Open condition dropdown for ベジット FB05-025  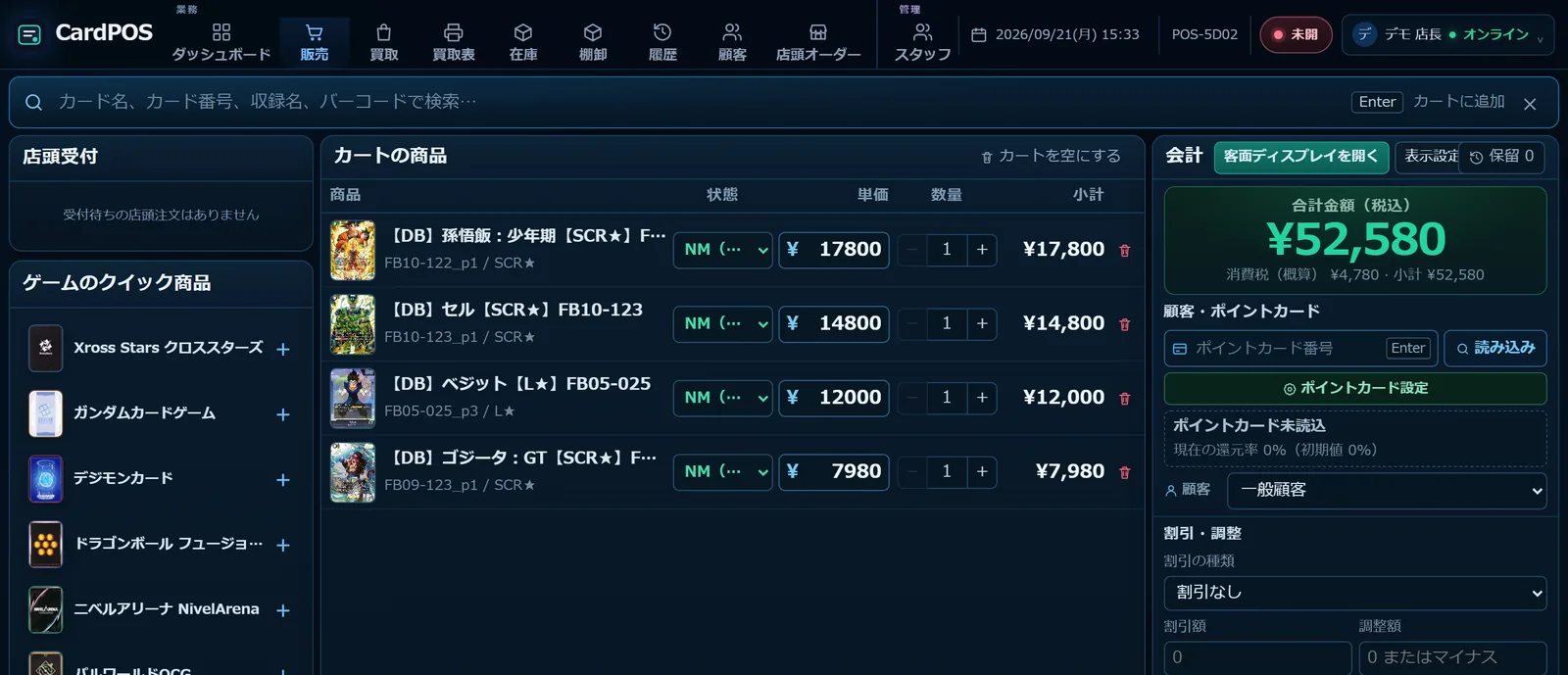coord(722,398)
